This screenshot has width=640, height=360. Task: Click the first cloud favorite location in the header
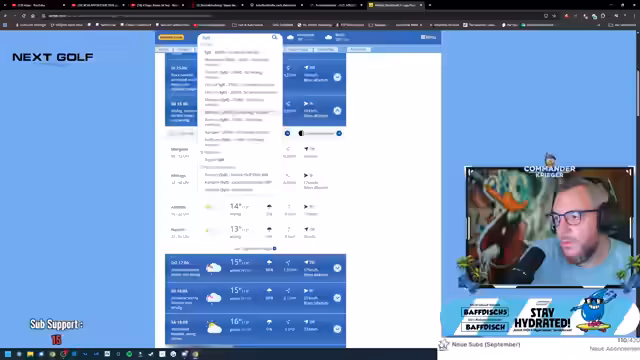coord(300,38)
